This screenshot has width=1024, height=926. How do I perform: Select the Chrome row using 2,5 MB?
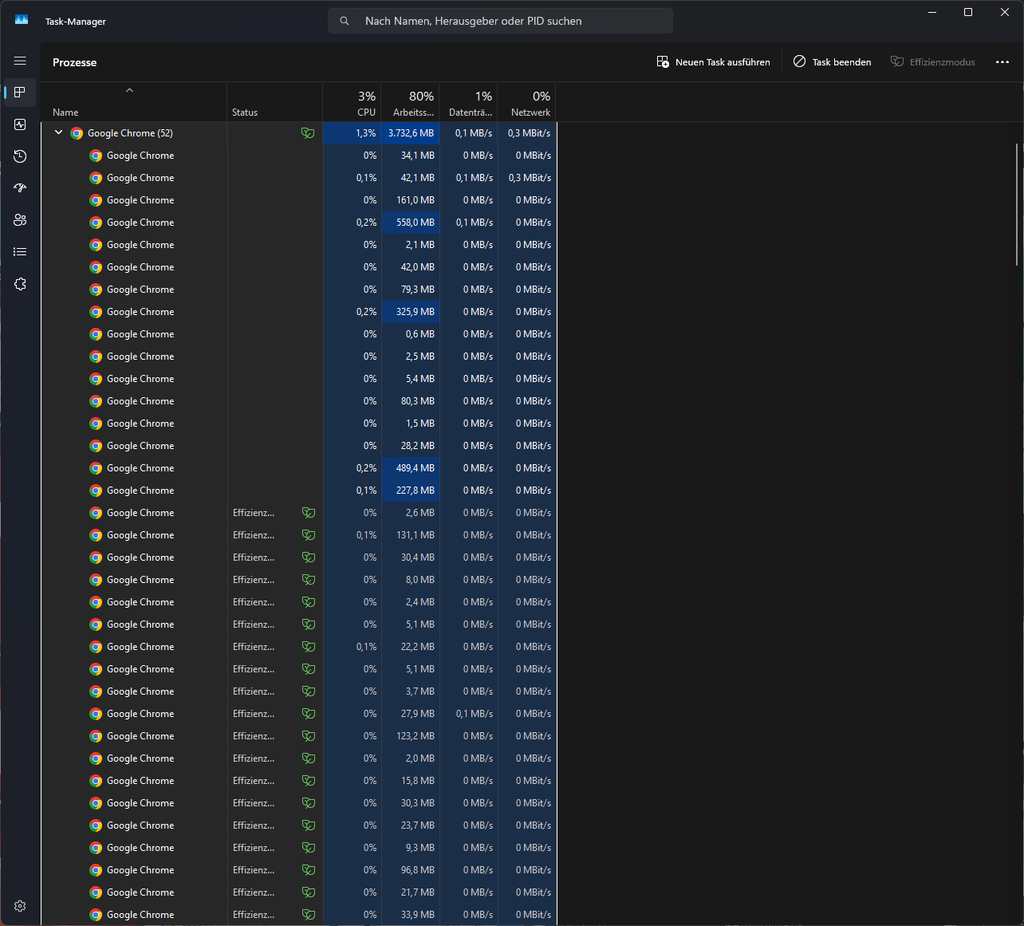298,357
